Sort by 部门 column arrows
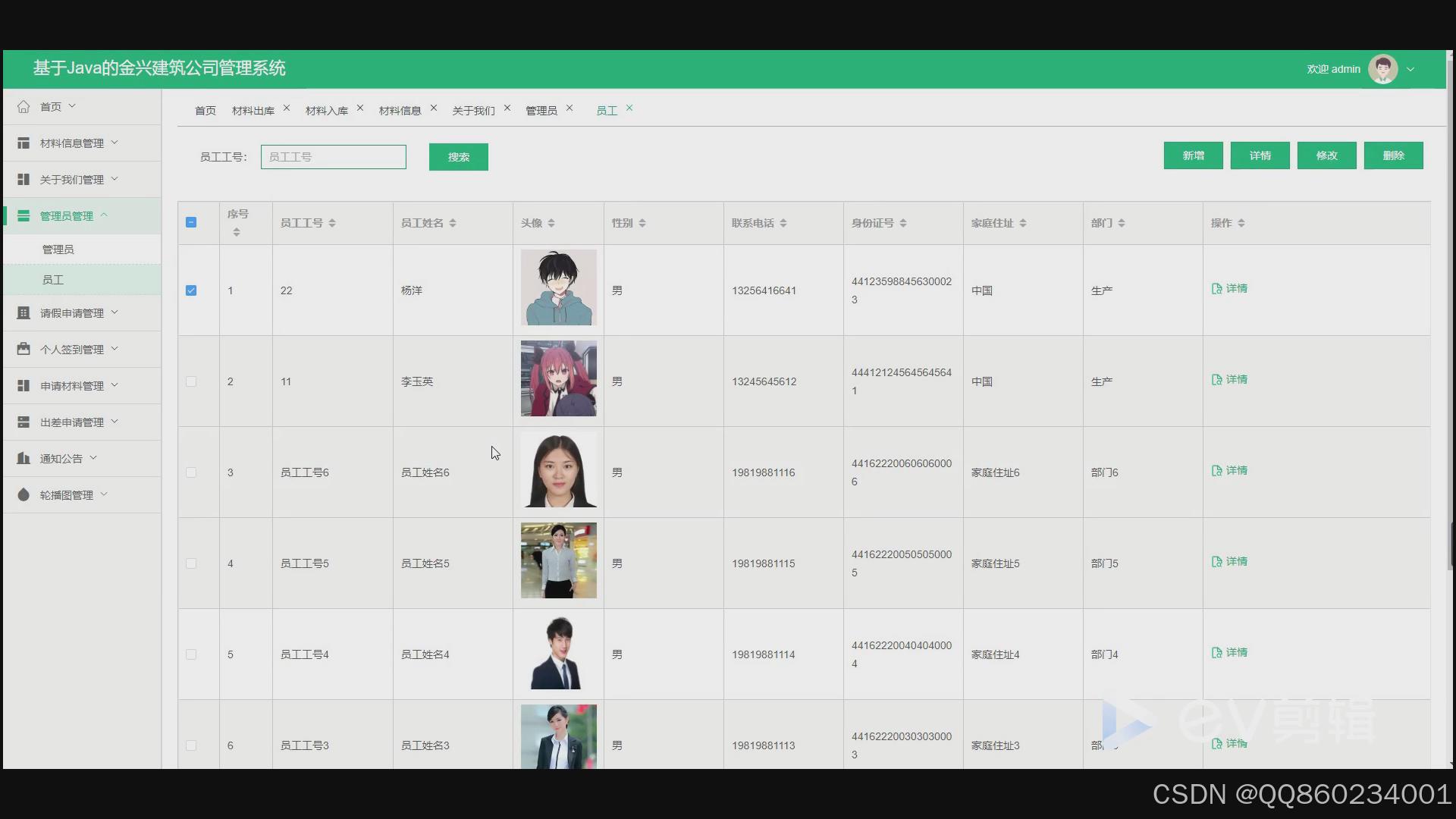The width and height of the screenshot is (1456, 819). [1122, 223]
